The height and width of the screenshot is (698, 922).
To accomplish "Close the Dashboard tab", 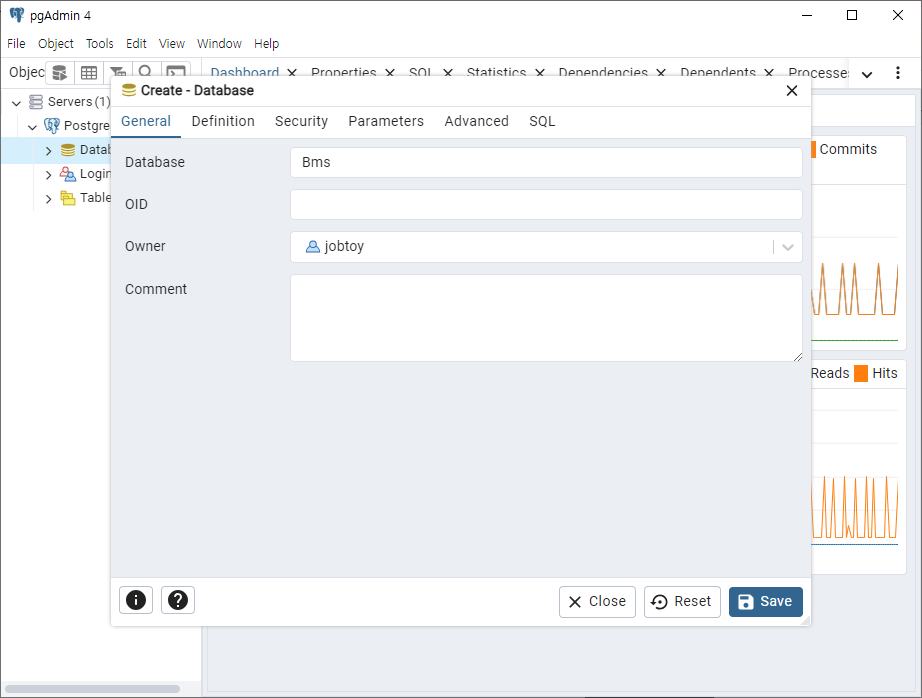I will [292, 72].
